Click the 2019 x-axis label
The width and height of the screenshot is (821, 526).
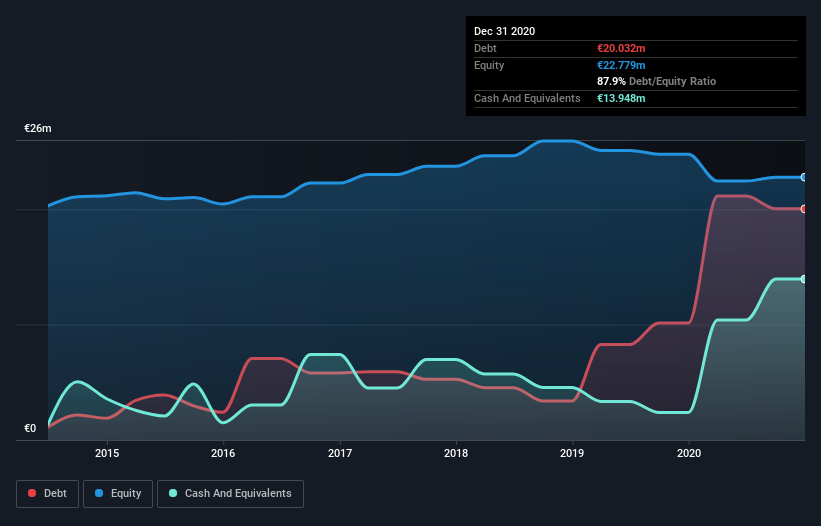pos(572,453)
